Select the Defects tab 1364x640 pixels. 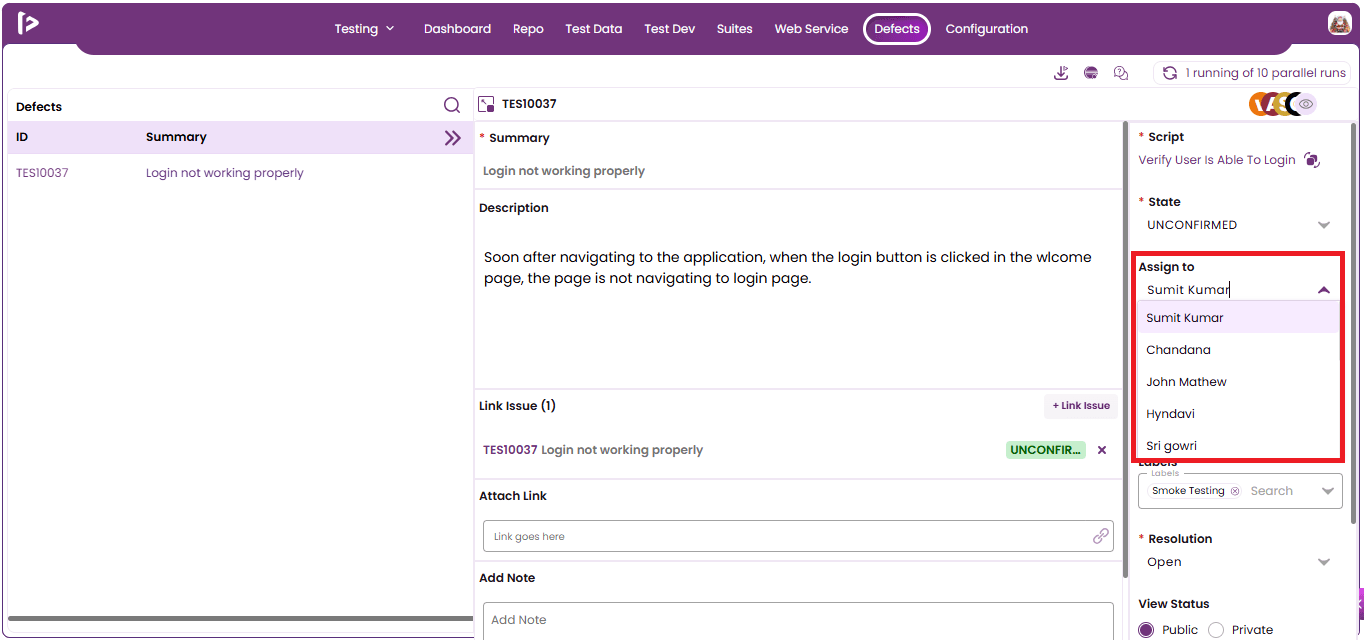pos(897,29)
